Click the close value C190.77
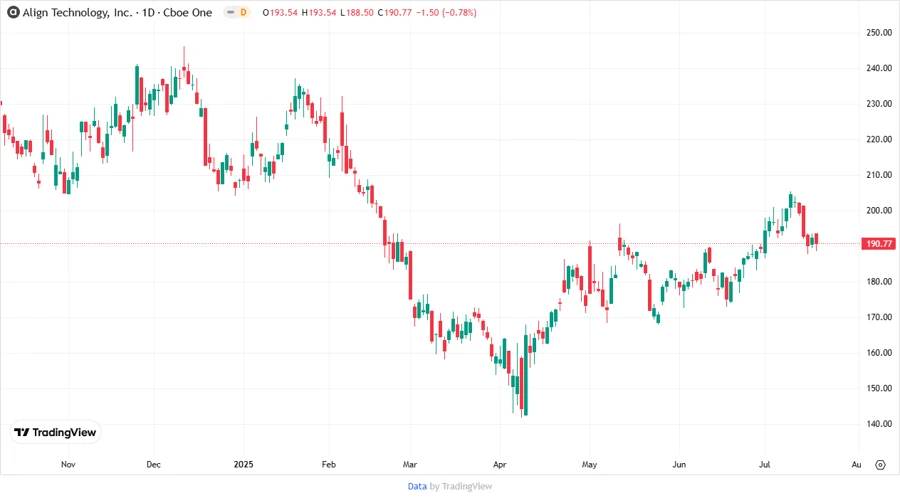Screen dimensions: 900x498 click(x=395, y=13)
